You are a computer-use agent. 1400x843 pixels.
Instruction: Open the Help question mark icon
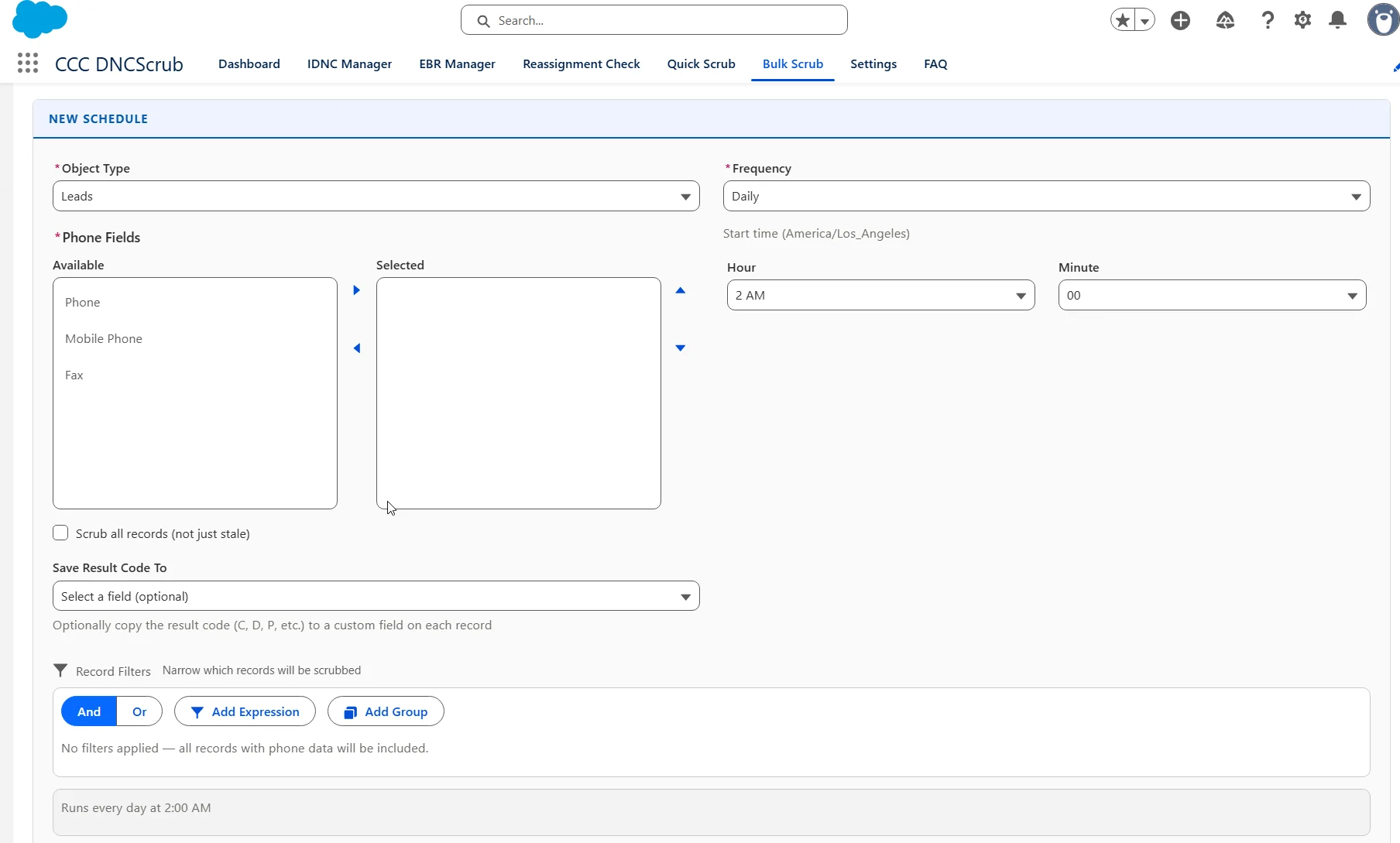click(1268, 20)
